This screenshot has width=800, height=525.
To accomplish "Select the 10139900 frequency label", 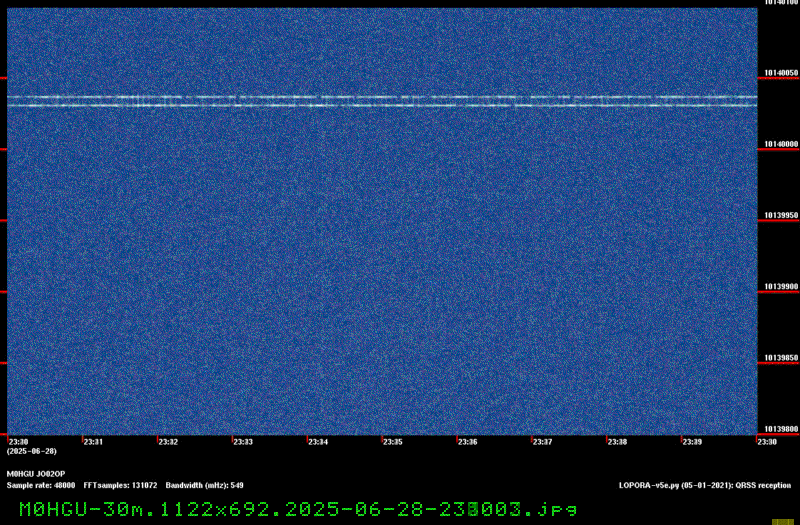I will click(781, 287).
